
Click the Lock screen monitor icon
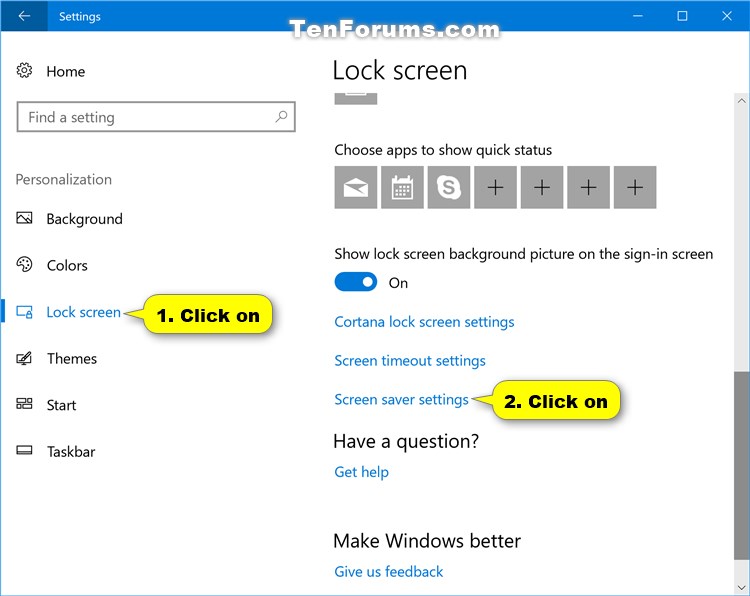[24, 312]
